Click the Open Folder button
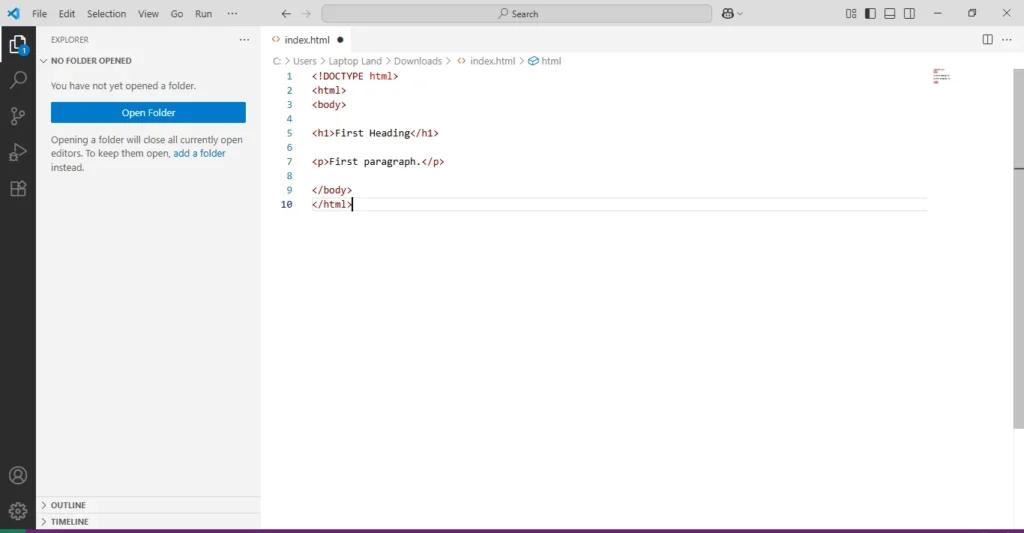This screenshot has width=1024, height=533. [148, 113]
